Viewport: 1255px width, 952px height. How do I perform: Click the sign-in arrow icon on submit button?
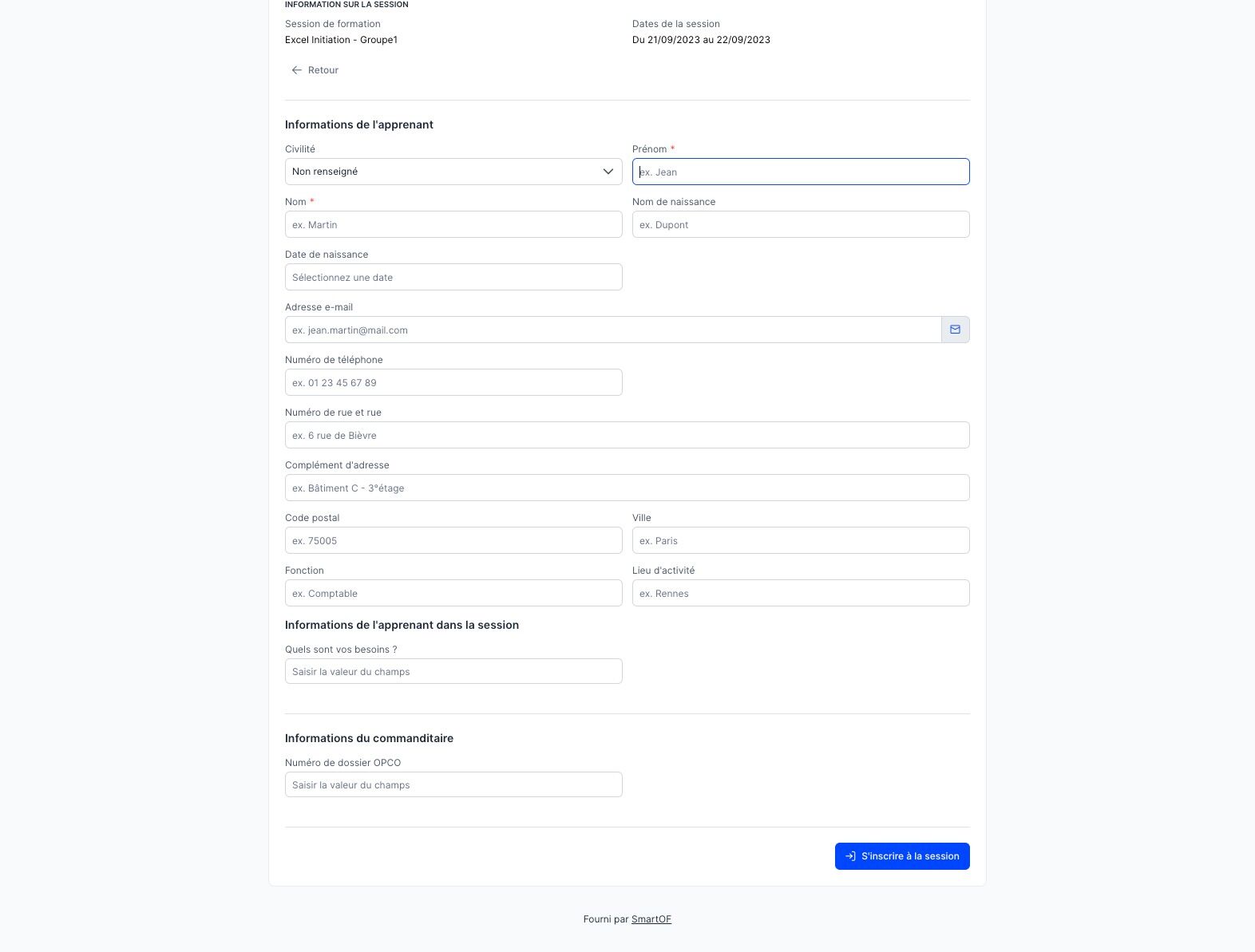(x=850, y=856)
